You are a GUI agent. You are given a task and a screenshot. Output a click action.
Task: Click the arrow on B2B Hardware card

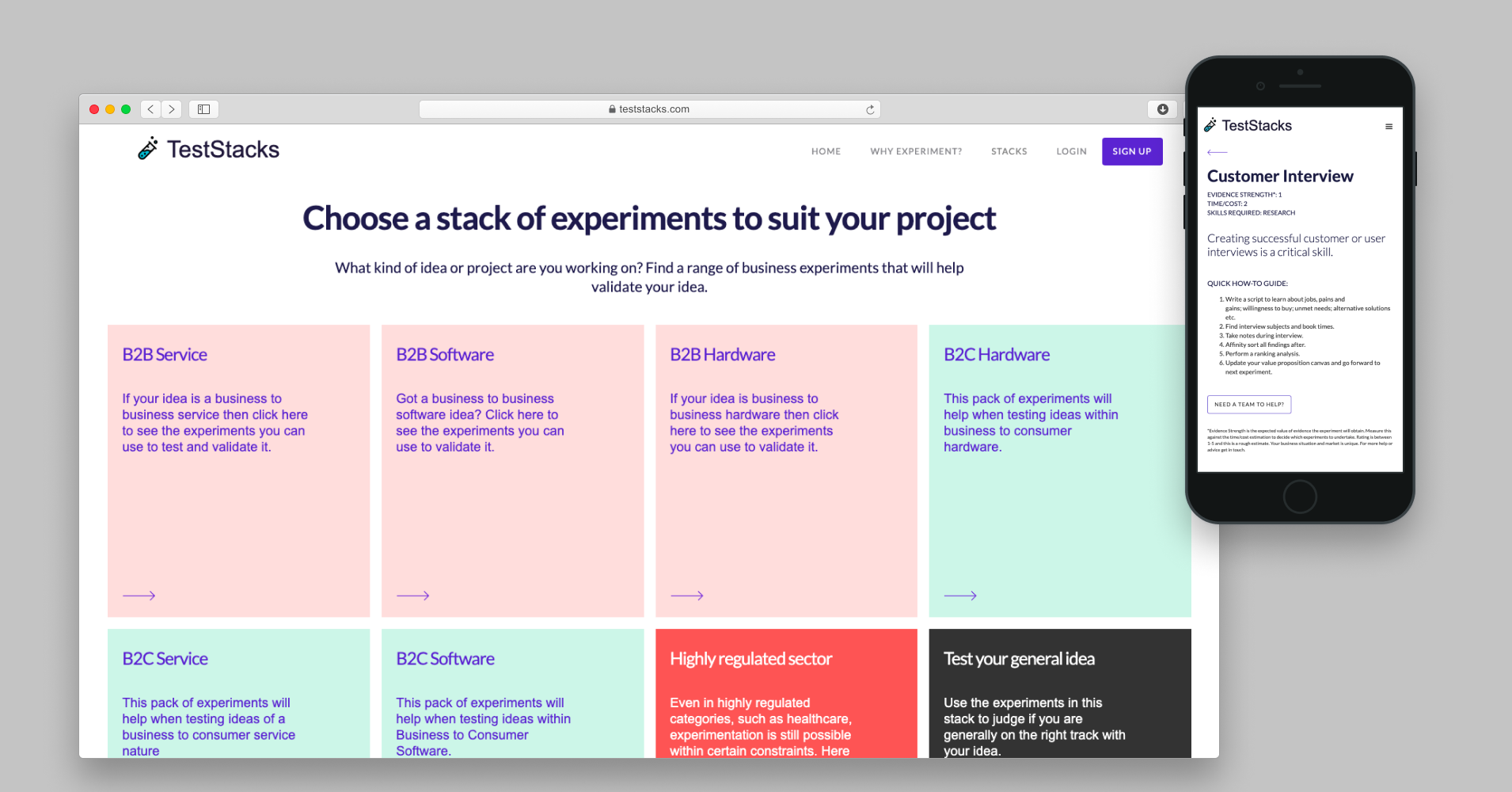pos(686,596)
